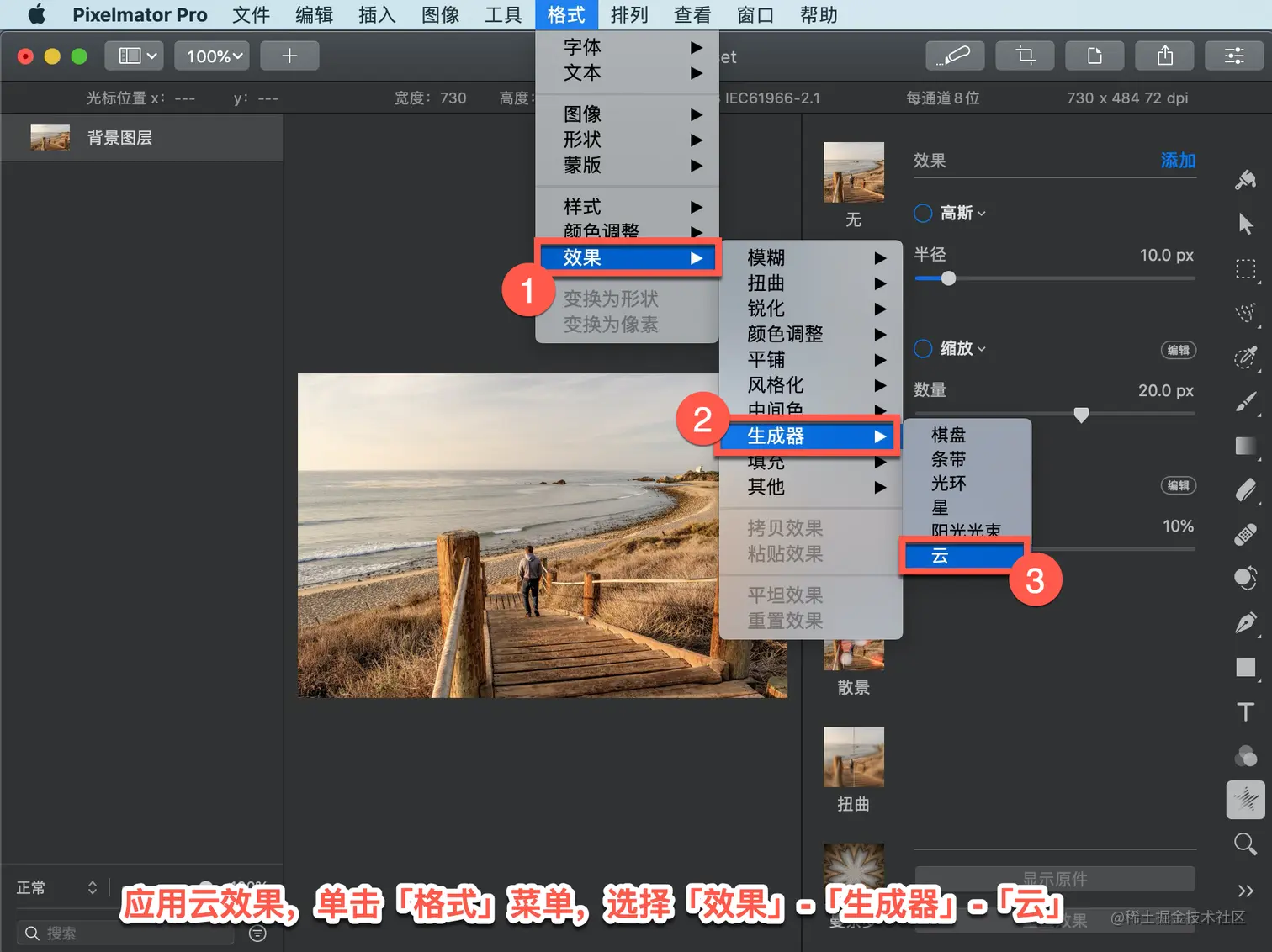Screen dimensions: 1272x952
Task: Select the Color Selection tool icon
Action: pos(1246,357)
